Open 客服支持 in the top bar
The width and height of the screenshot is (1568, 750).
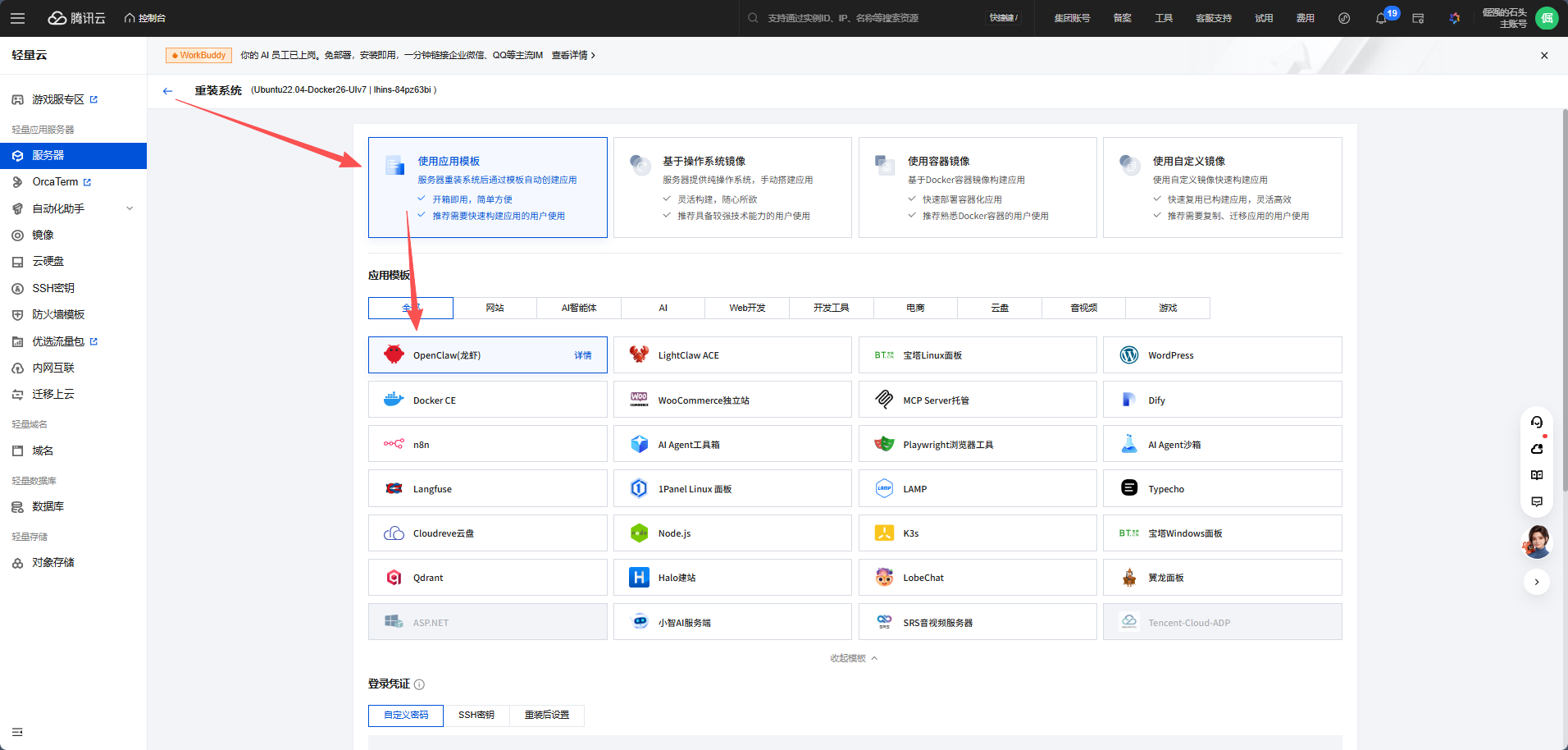(x=1214, y=18)
